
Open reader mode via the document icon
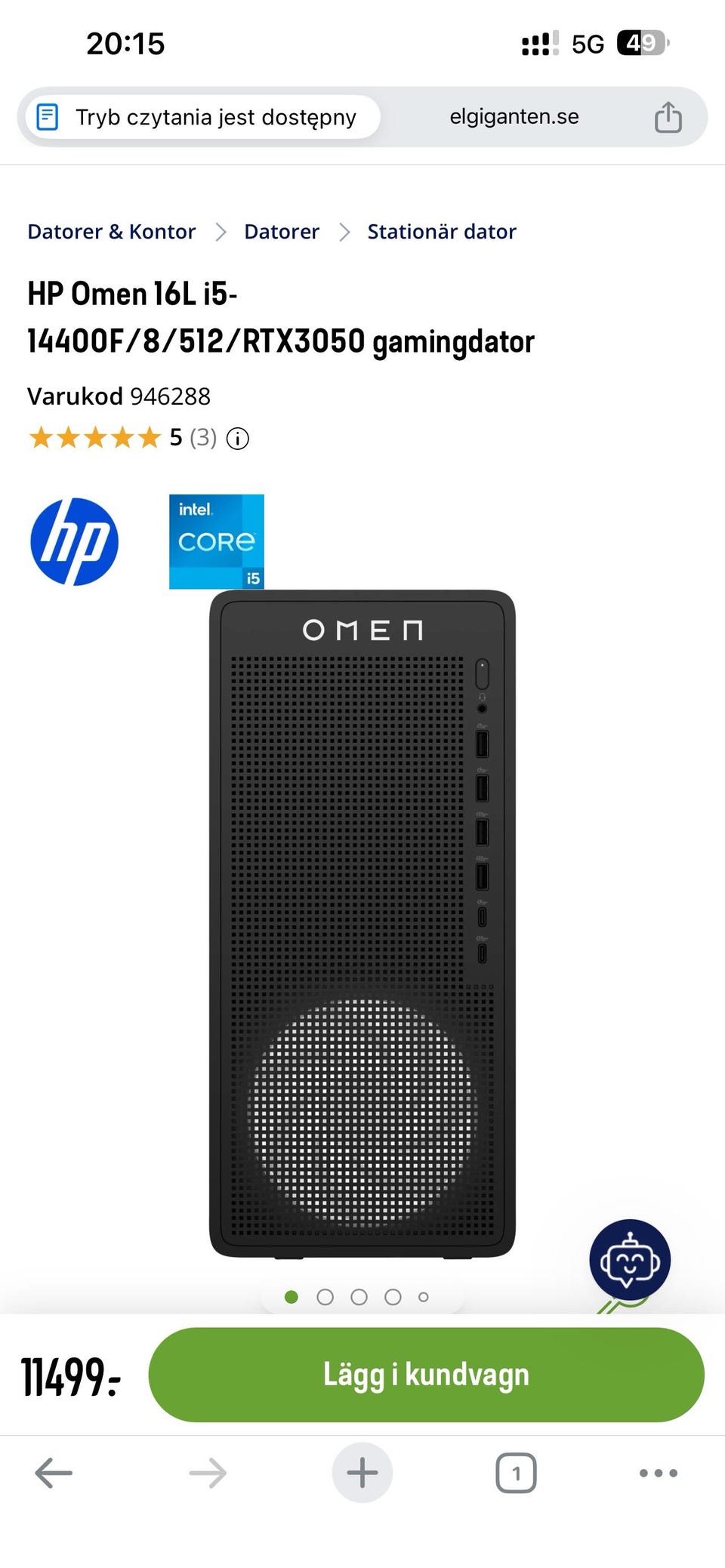click(x=48, y=117)
